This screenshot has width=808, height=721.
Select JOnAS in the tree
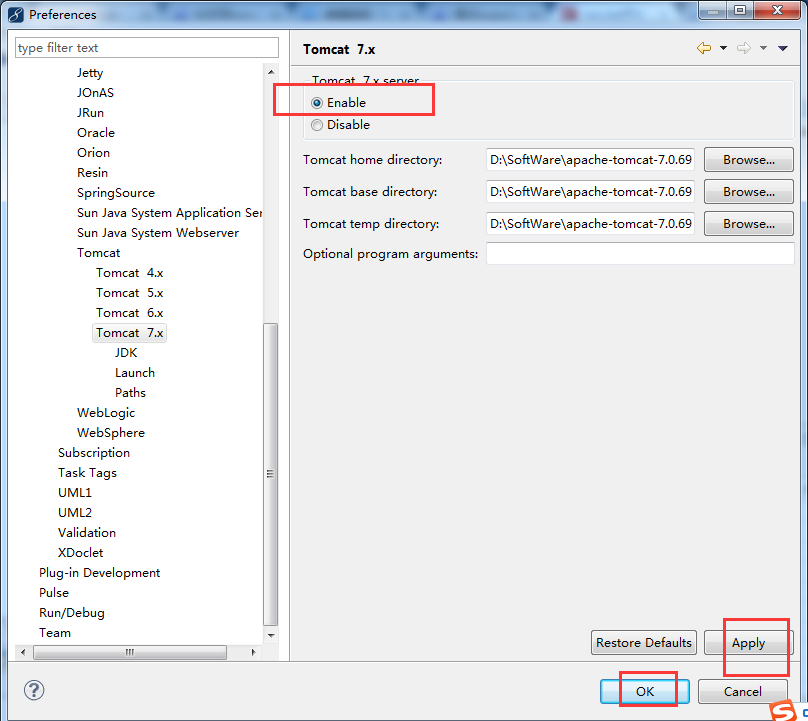(x=95, y=93)
